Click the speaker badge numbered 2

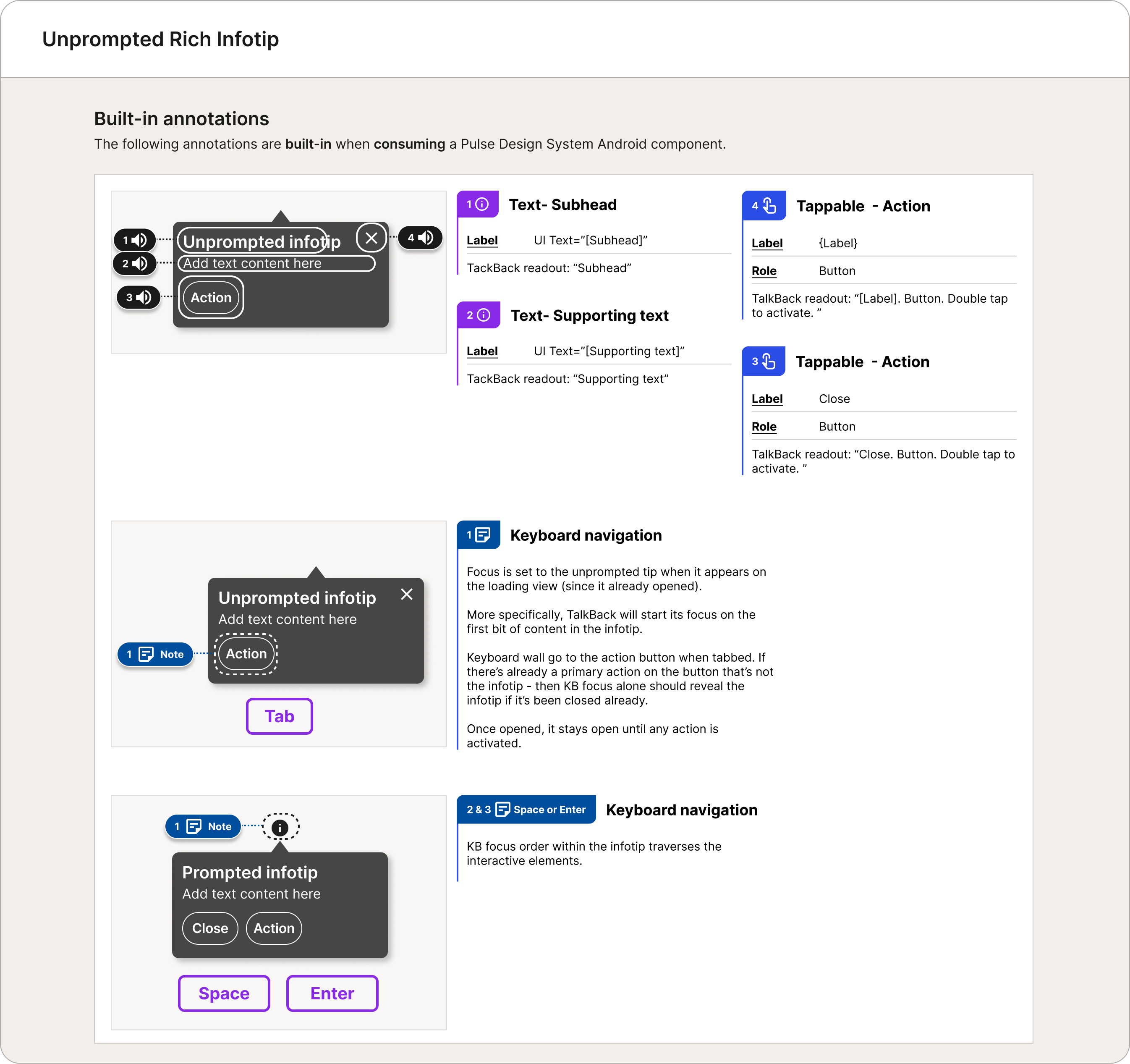(x=135, y=263)
